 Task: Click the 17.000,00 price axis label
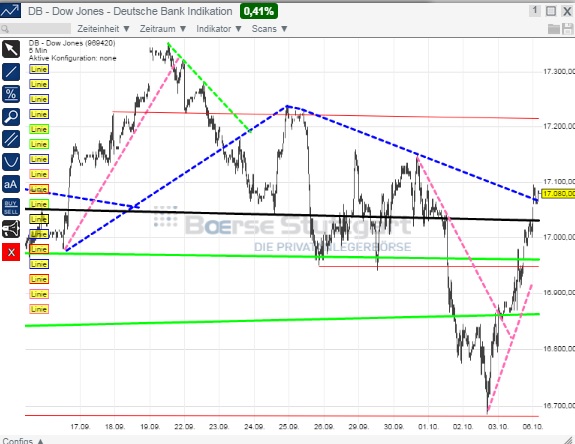point(558,237)
